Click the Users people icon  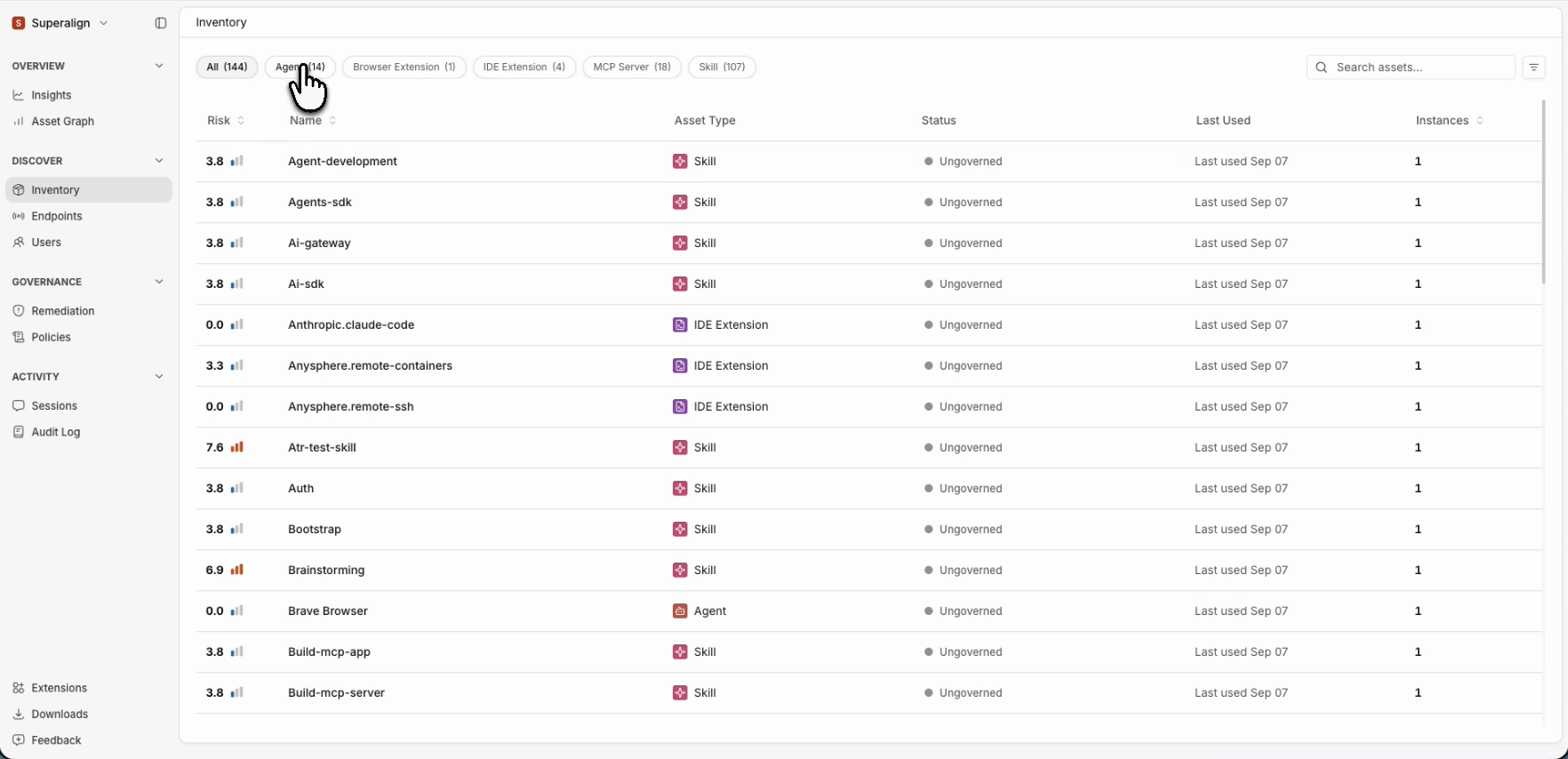[18, 243]
